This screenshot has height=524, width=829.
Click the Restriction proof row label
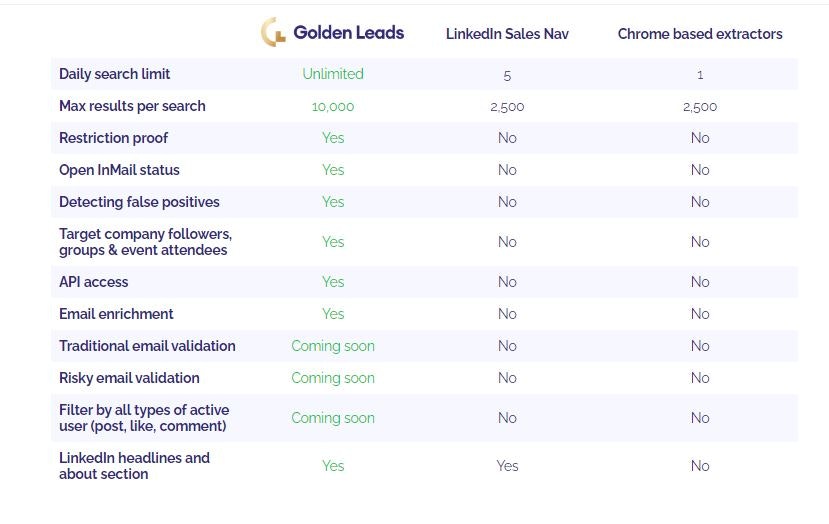coord(113,138)
